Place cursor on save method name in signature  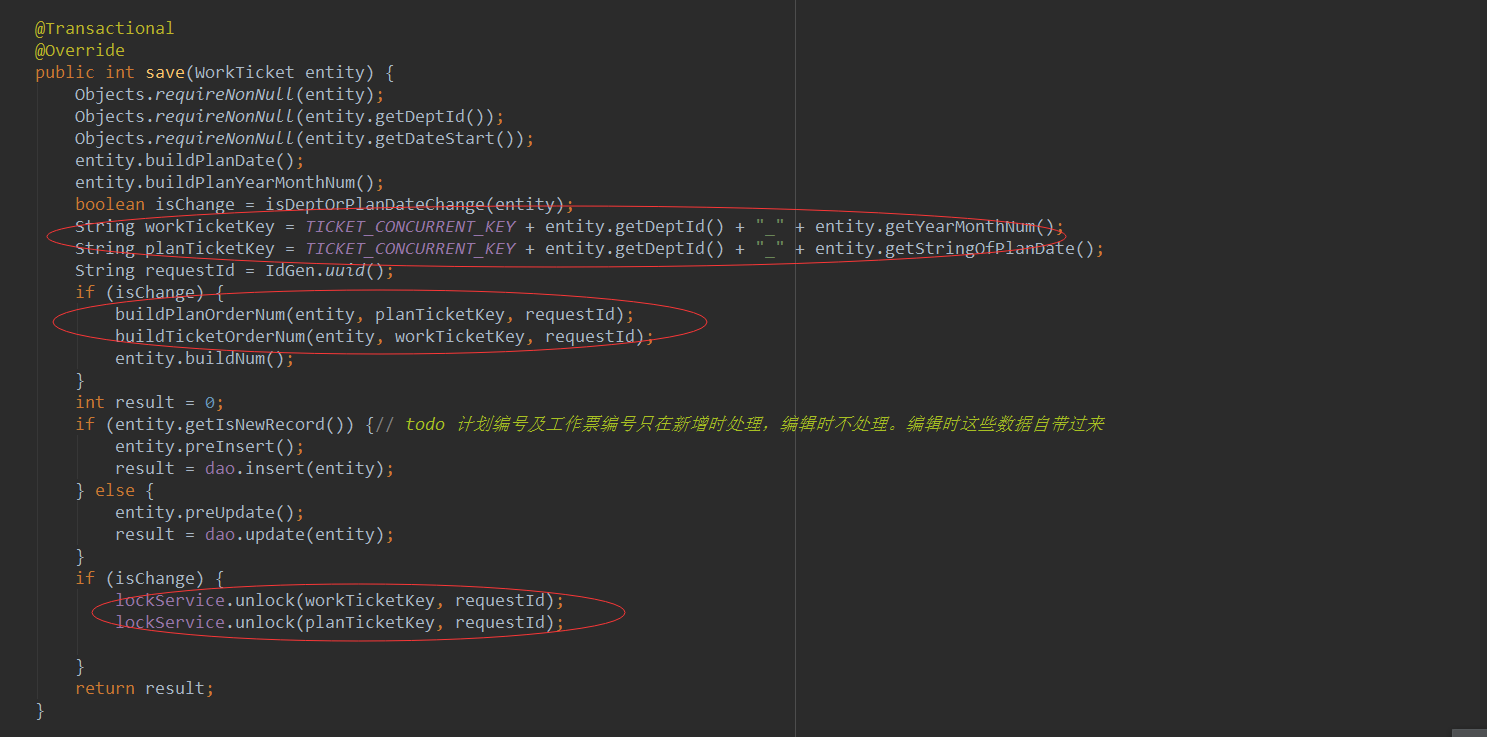(x=165, y=72)
